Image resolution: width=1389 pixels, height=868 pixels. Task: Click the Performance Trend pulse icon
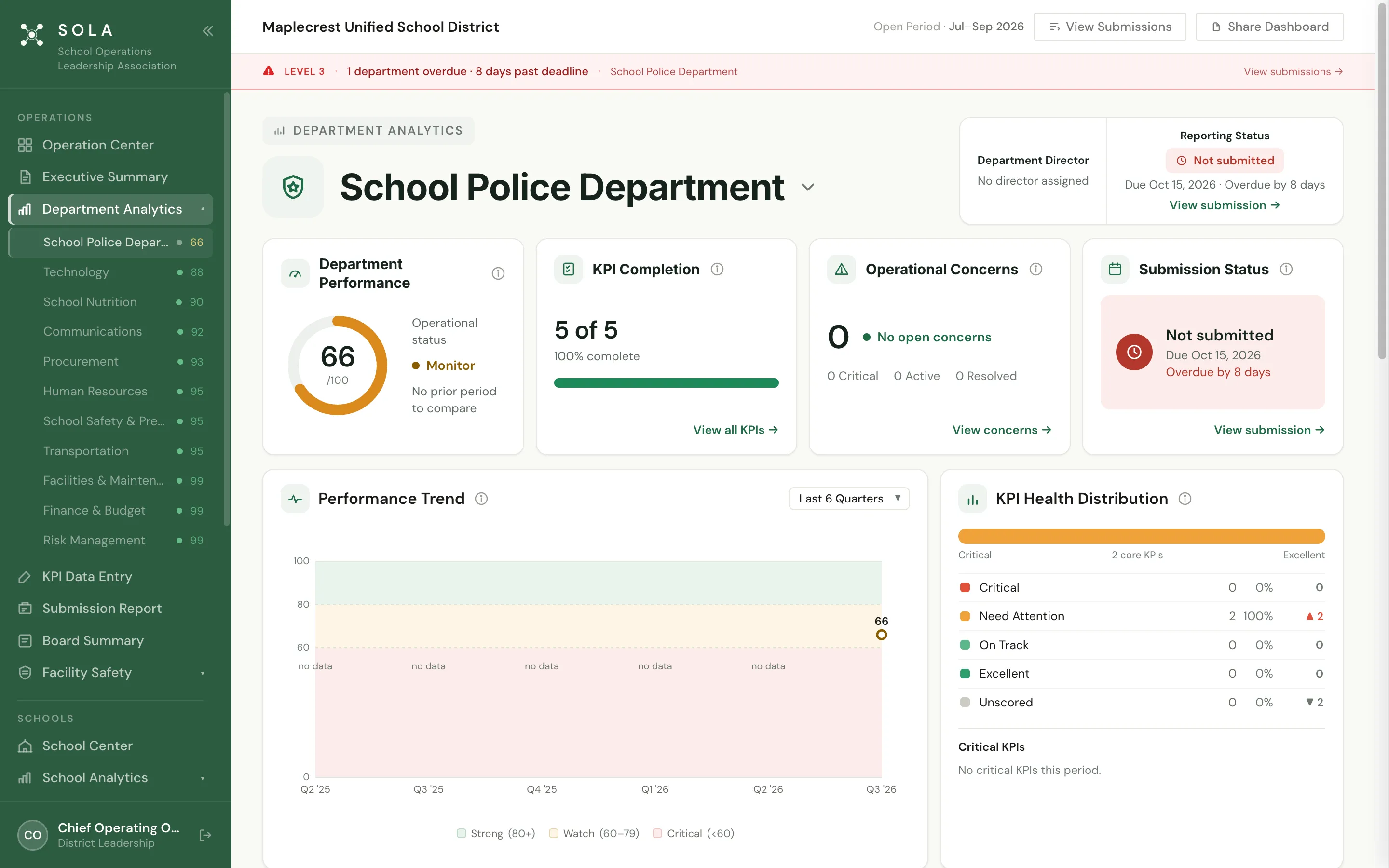295,499
